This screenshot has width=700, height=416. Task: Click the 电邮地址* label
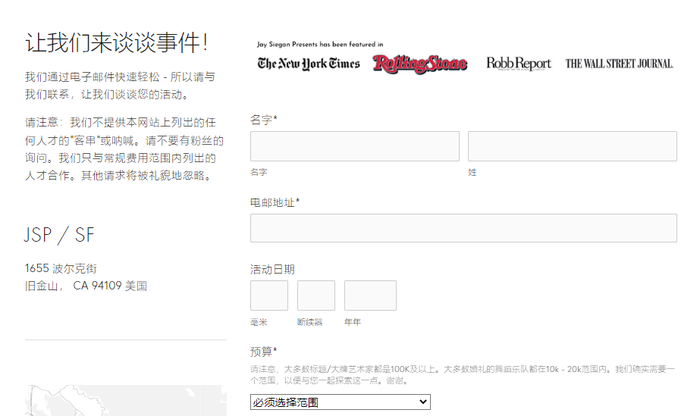pyautogui.click(x=275, y=203)
